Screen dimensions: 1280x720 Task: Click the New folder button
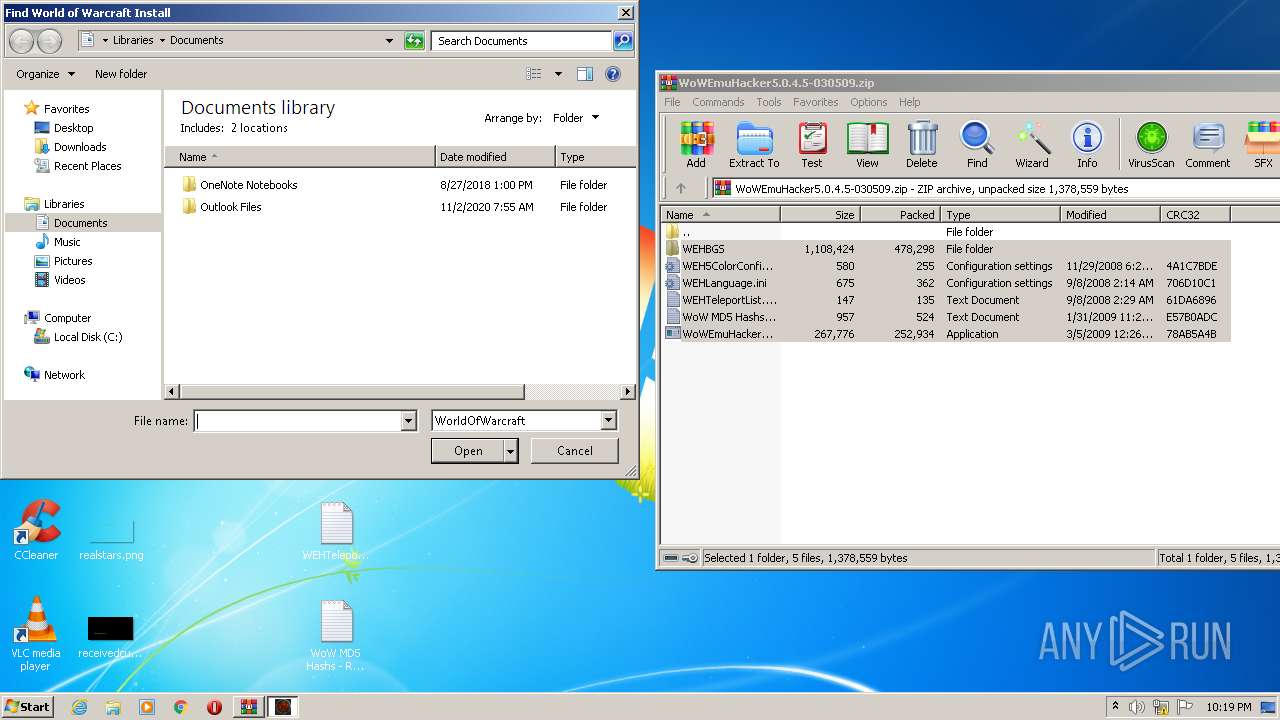[x=121, y=74]
